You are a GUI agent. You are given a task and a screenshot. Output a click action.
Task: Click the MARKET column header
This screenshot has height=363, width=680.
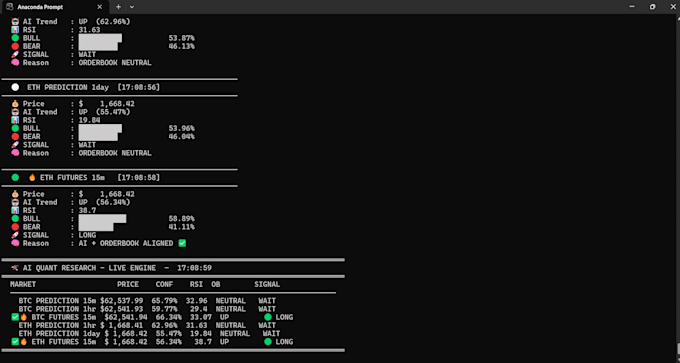(23, 285)
